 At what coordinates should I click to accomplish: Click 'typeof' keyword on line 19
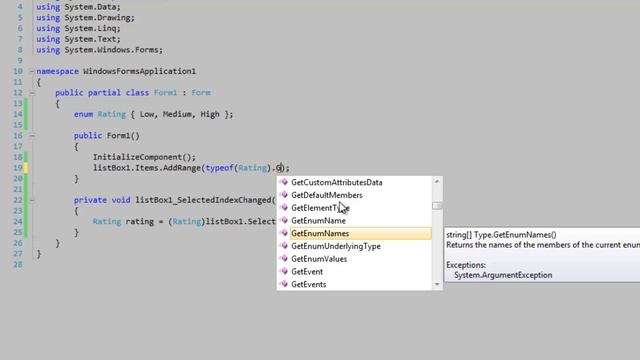click(220, 168)
